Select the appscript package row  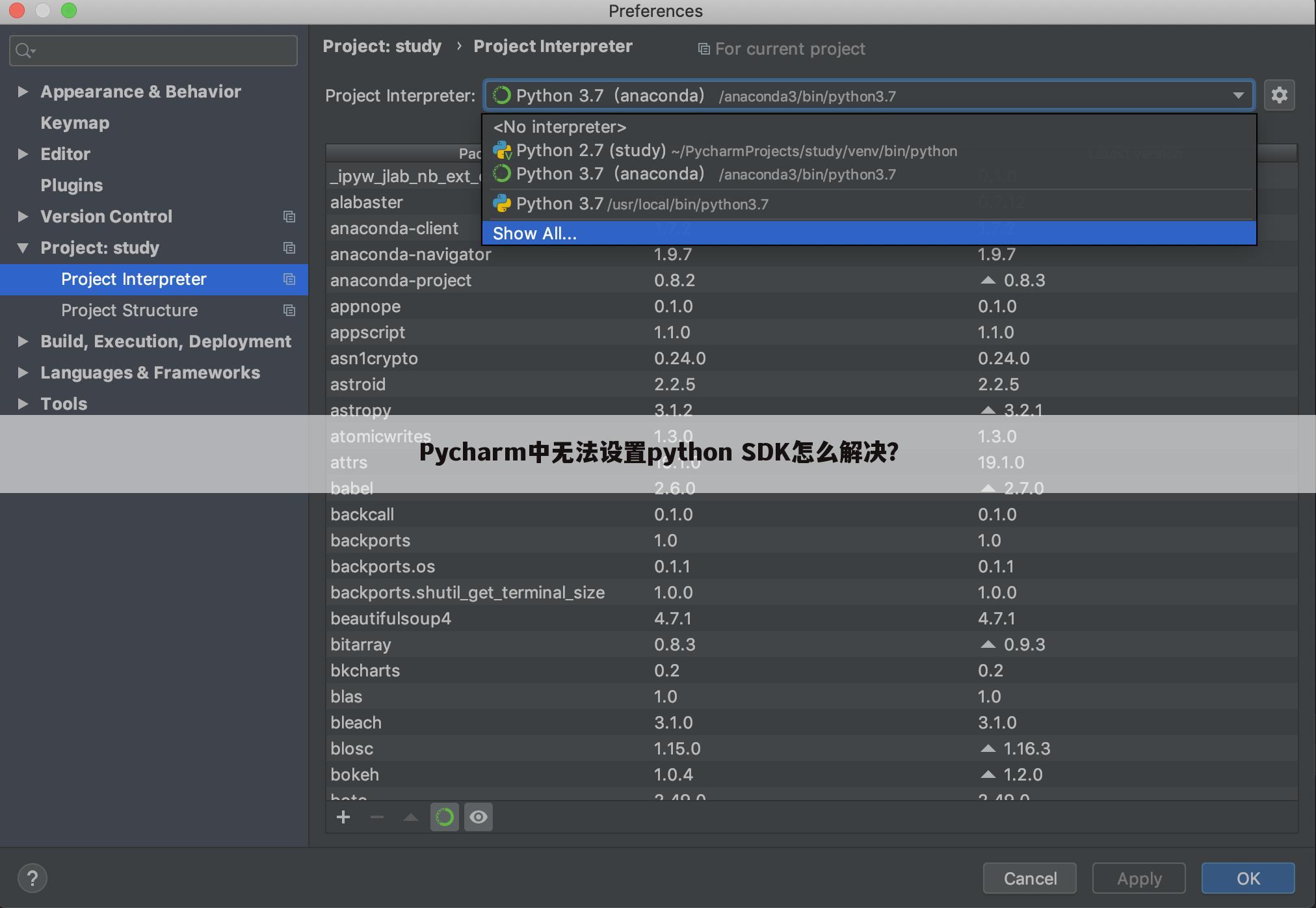[811, 332]
